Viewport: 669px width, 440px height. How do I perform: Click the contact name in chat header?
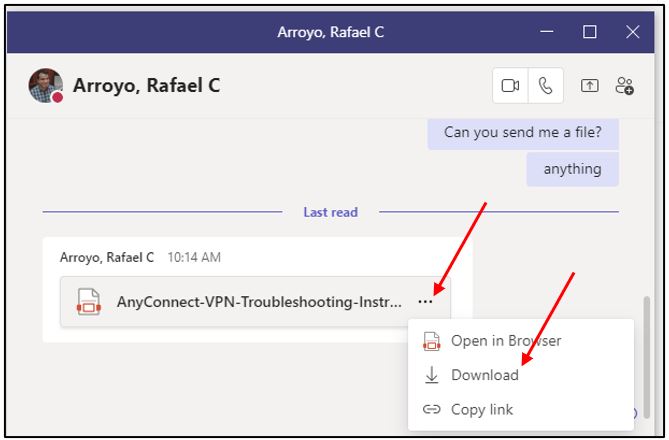145,86
